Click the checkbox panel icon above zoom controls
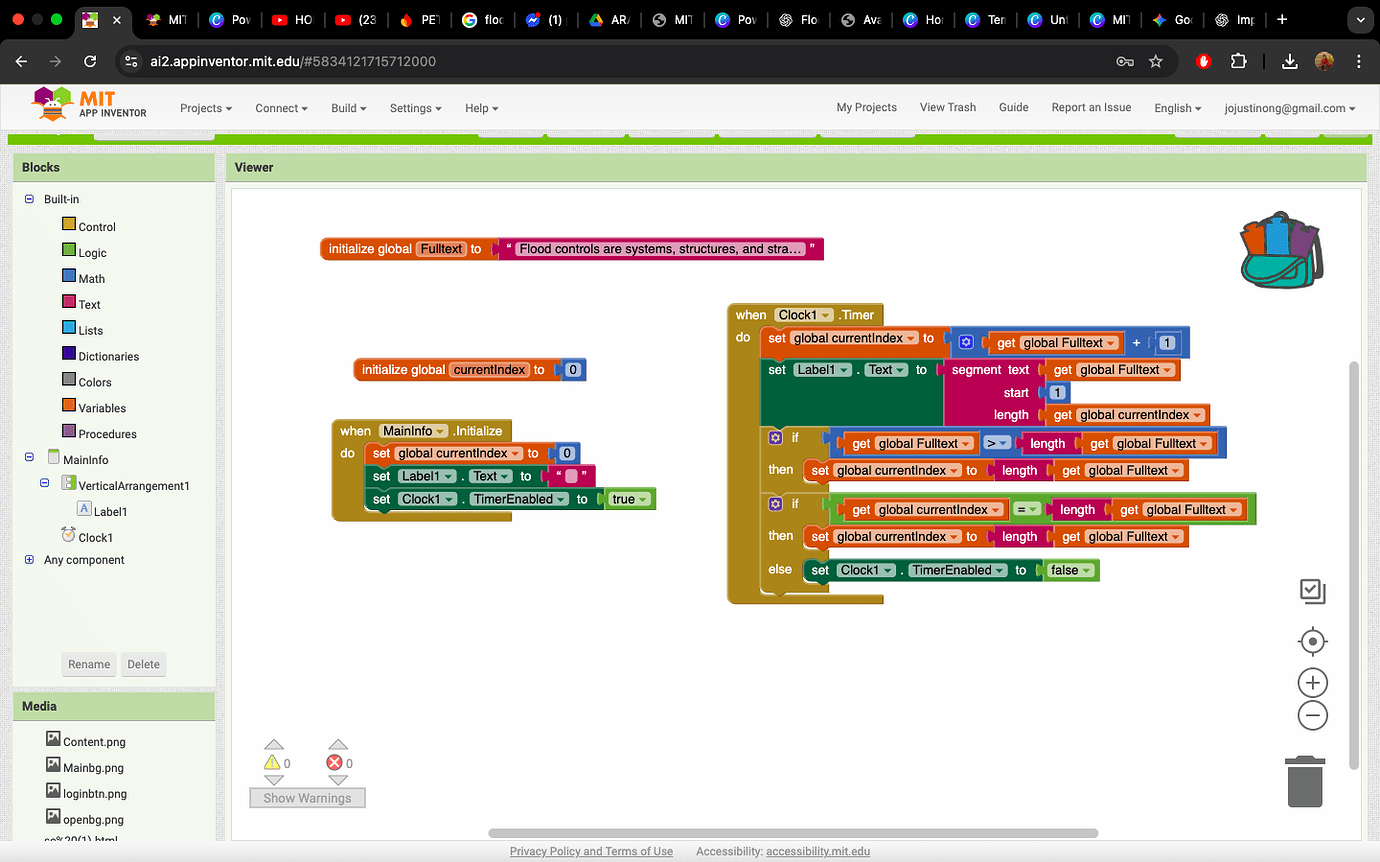Screen dimensions: 1380x862 click(x=1312, y=591)
